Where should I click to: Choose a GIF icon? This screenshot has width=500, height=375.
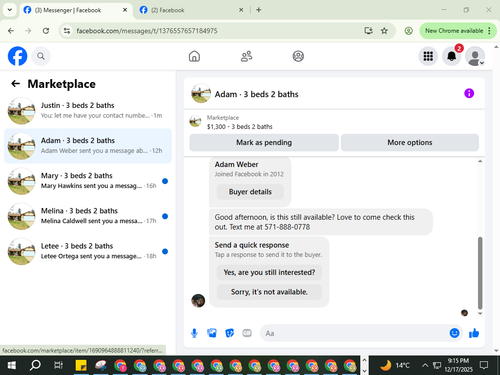247,333
